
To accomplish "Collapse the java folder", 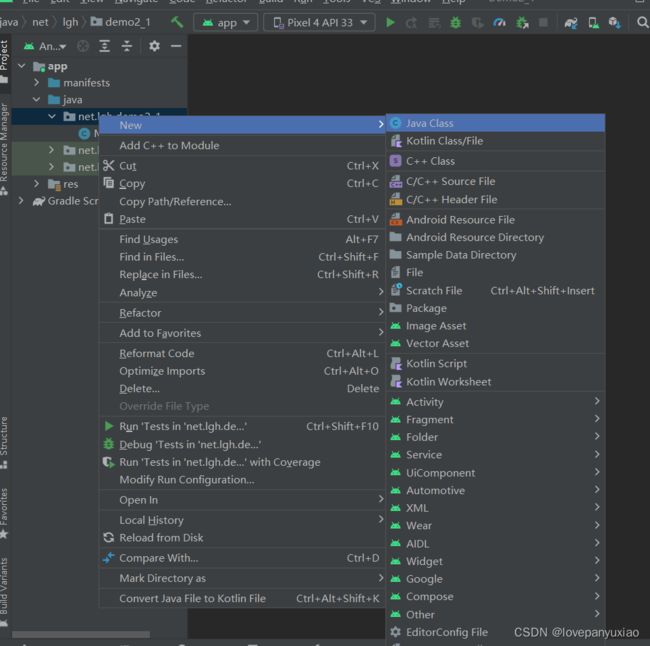I will (x=36, y=100).
